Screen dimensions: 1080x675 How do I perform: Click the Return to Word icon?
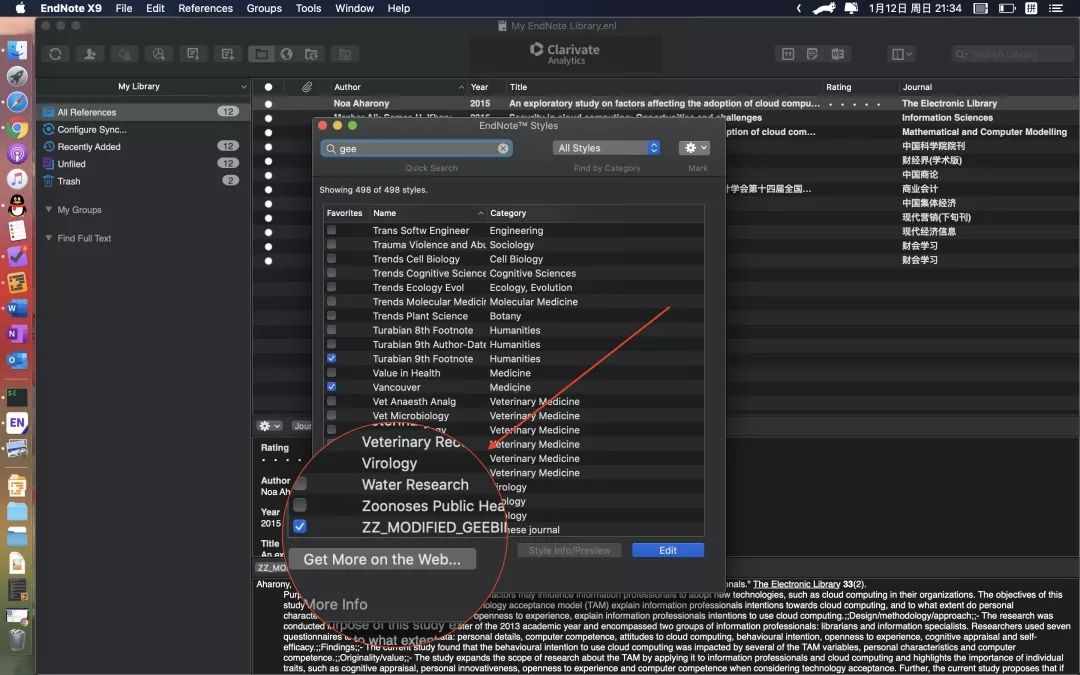[838, 54]
